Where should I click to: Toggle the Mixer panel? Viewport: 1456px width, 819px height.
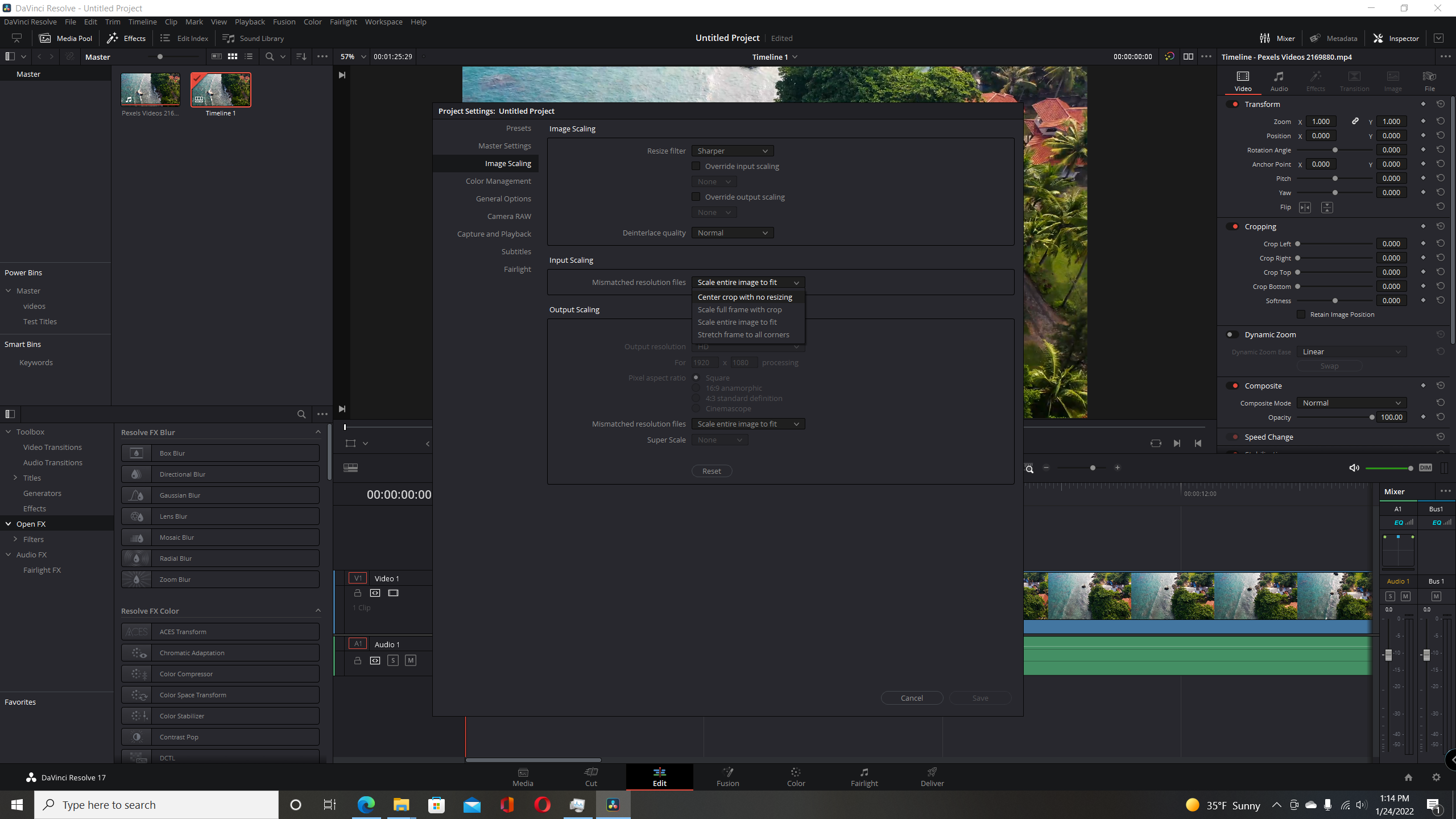tap(1277, 38)
